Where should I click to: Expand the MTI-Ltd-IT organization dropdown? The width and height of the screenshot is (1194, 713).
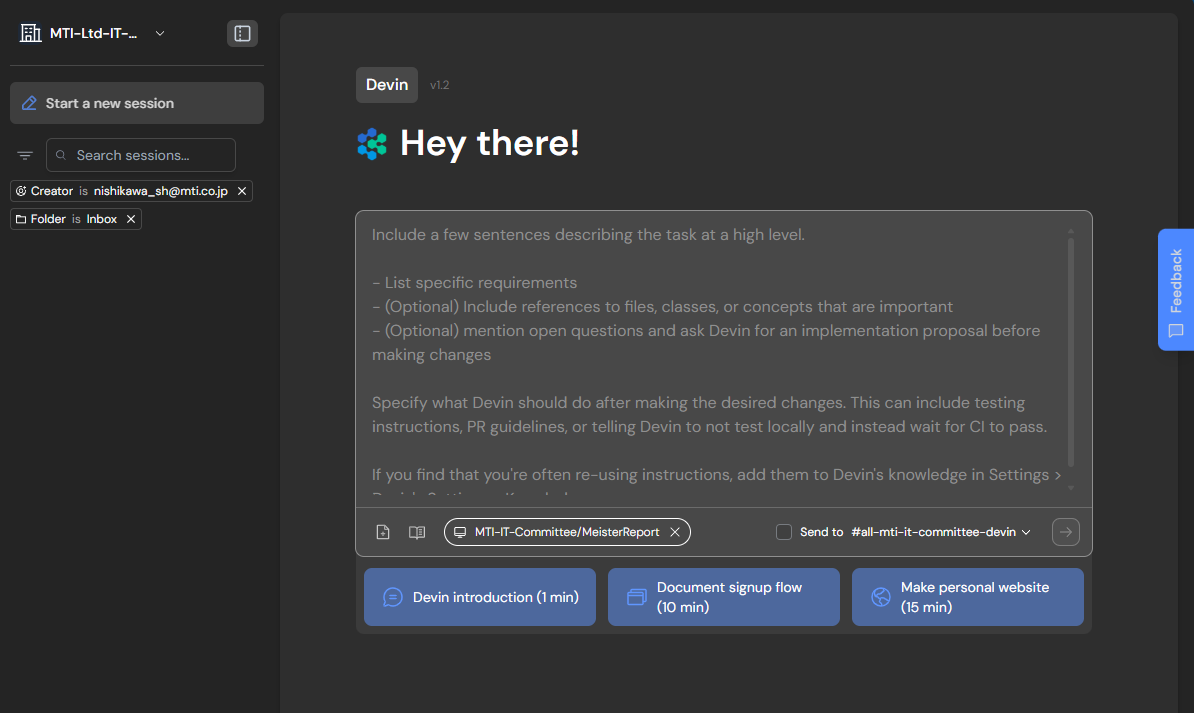(x=160, y=34)
